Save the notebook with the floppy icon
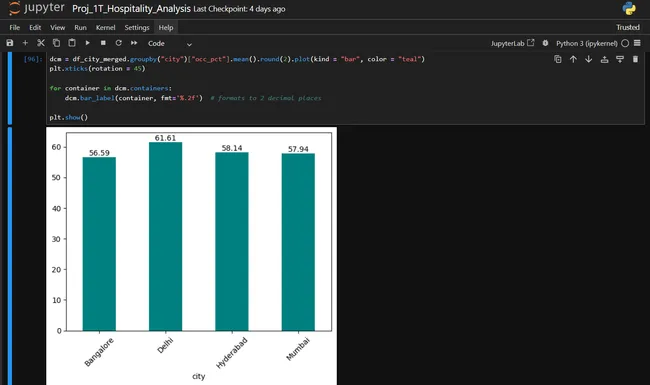The height and width of the screenshot is (385, 650). tap(10, 43)
